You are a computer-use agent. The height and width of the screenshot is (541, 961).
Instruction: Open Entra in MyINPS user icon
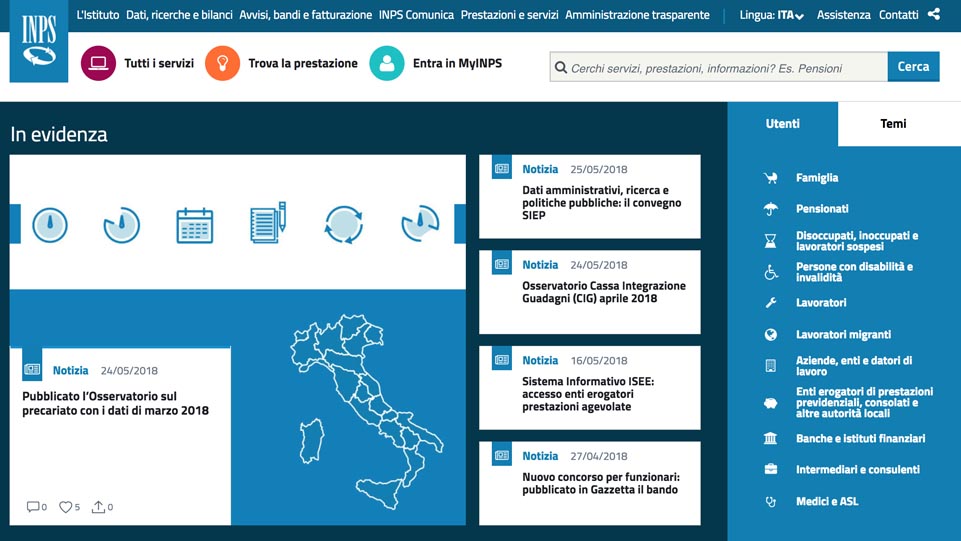(386, 63)
